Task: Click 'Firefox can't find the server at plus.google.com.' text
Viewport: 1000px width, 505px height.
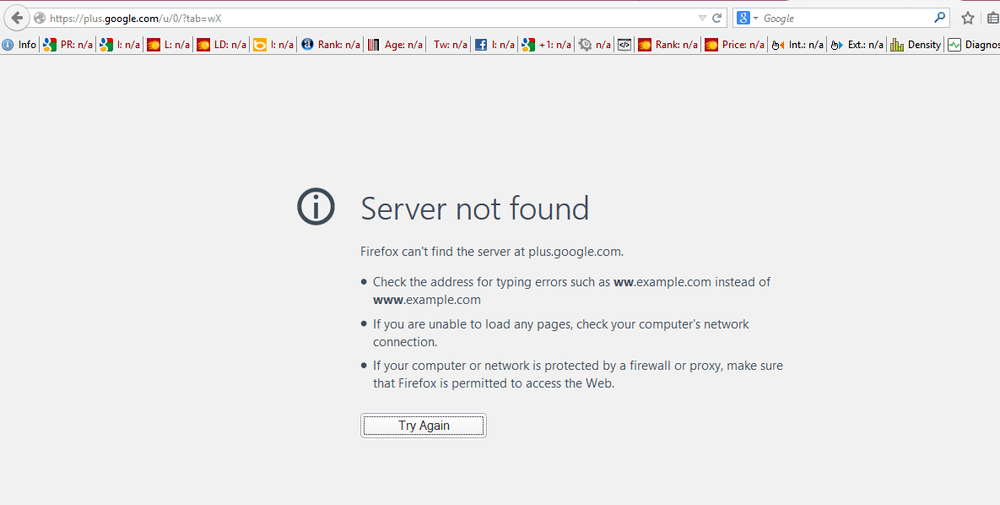Action: pos(492,251)
